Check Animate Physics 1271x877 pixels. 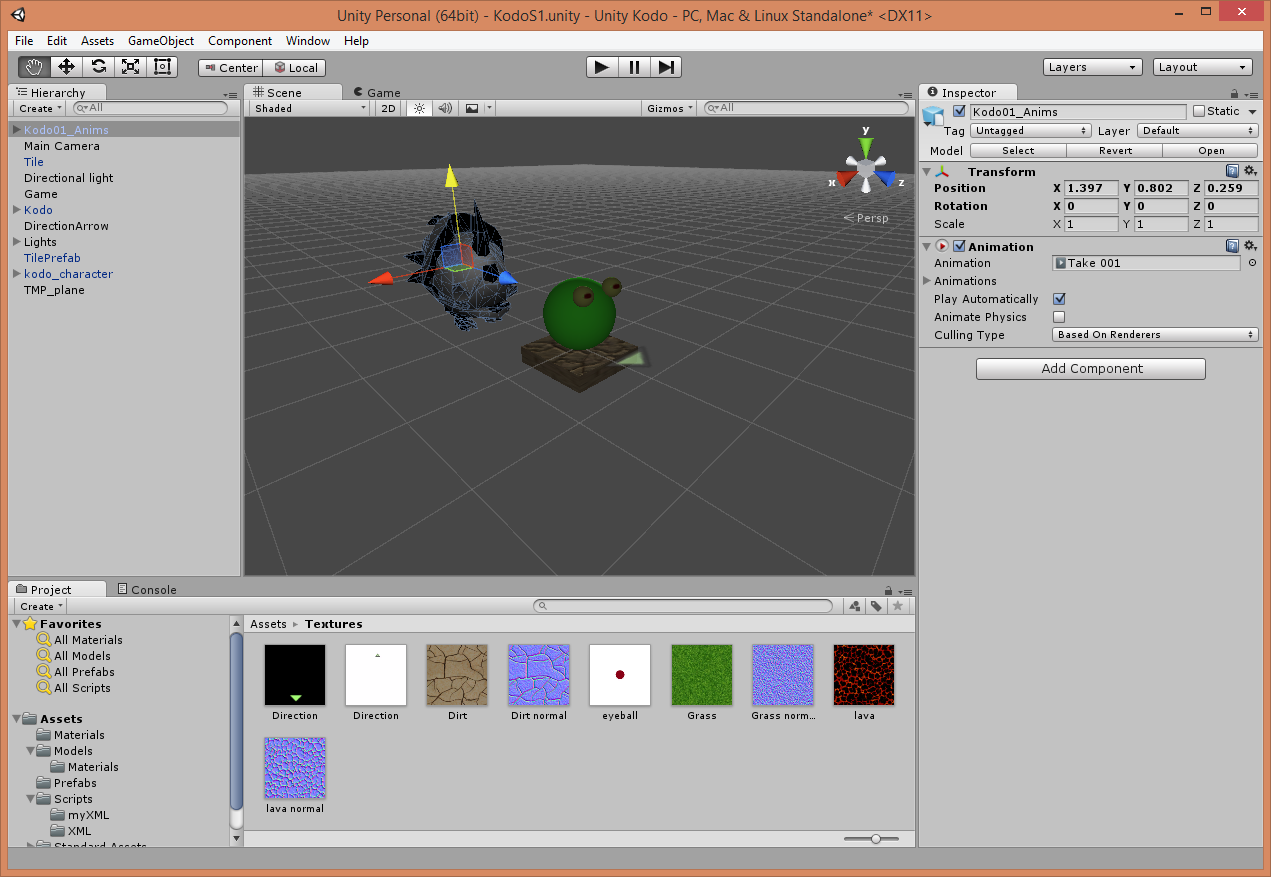tap(1059, 317)
